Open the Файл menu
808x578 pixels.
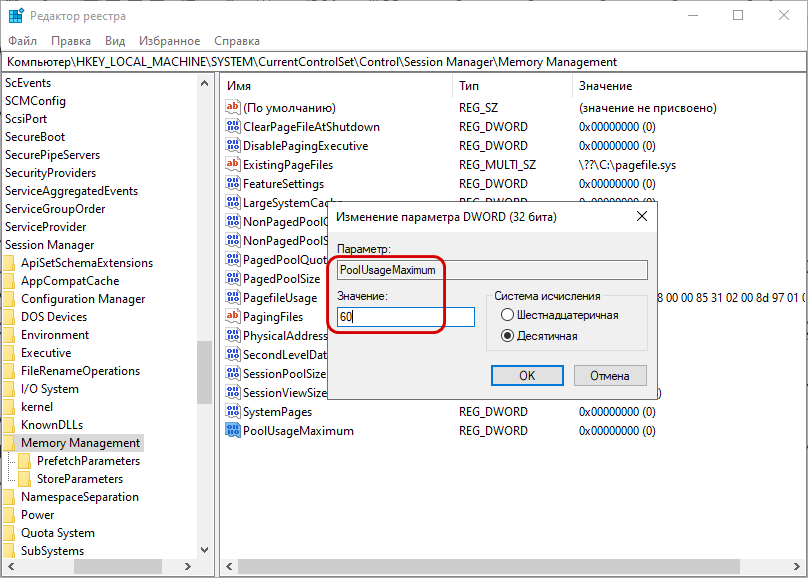pos(22,41)
